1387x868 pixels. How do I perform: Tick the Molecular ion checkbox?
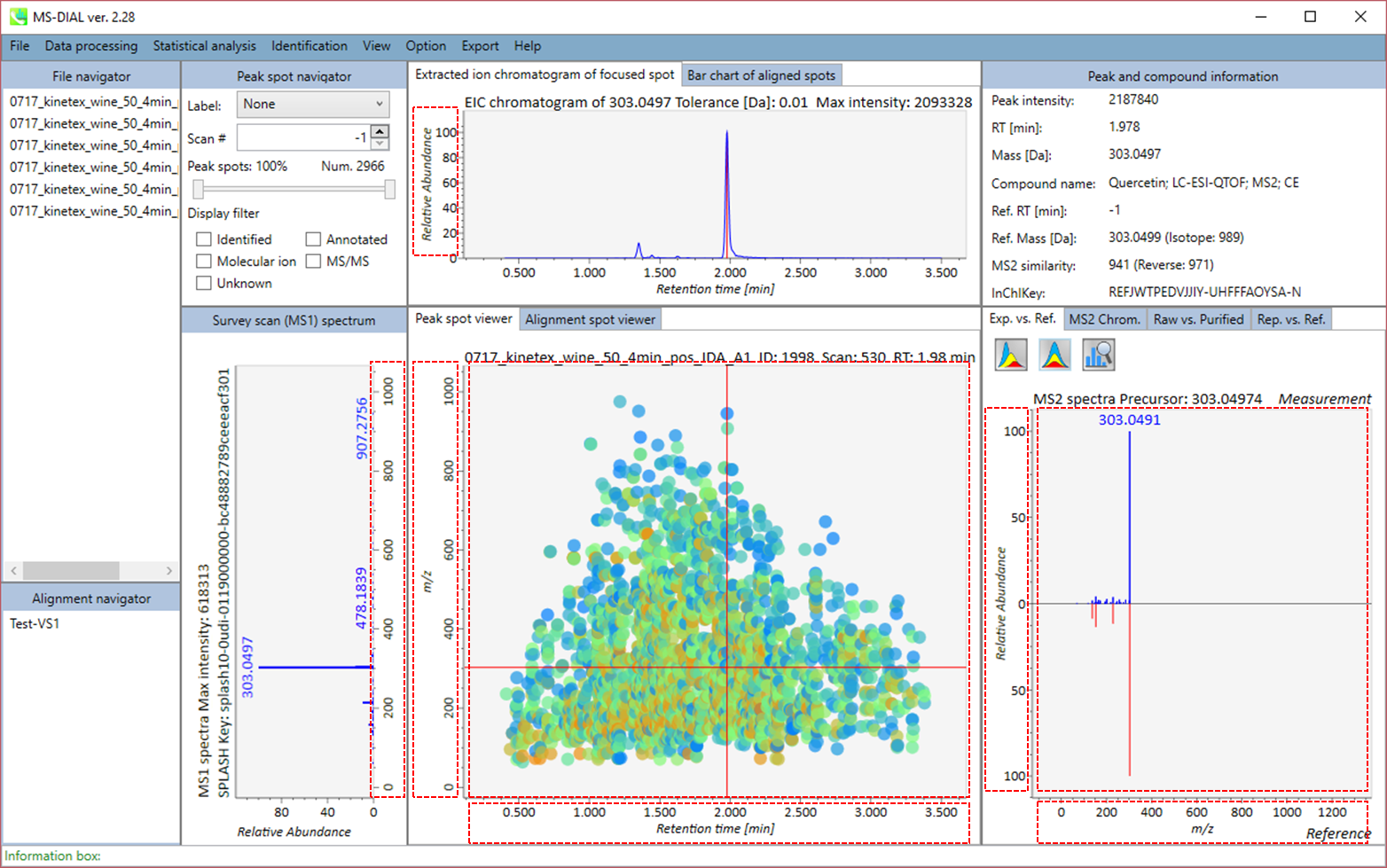coord(204,262)
